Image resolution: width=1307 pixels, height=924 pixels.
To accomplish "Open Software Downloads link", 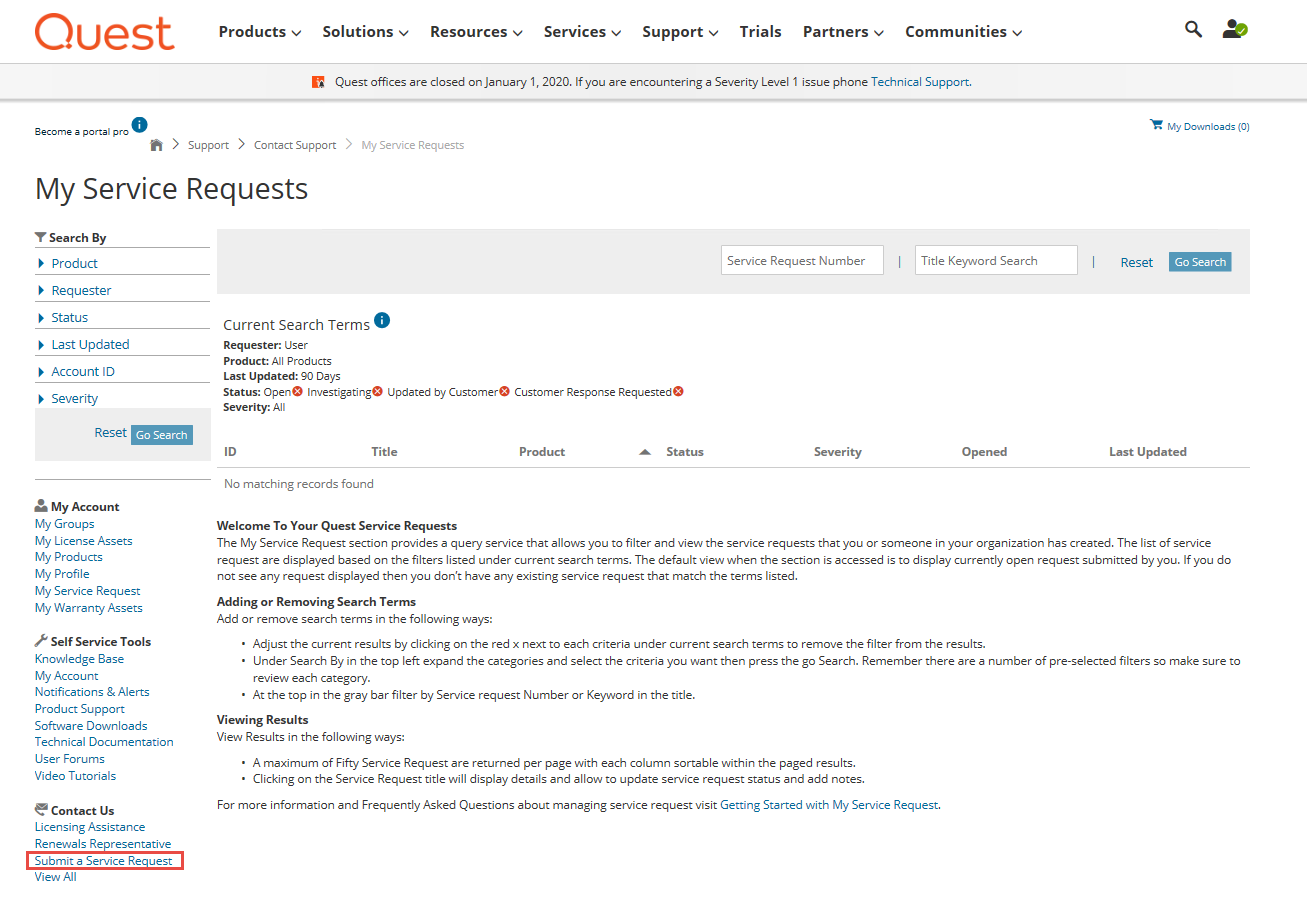I will point(91,726).
